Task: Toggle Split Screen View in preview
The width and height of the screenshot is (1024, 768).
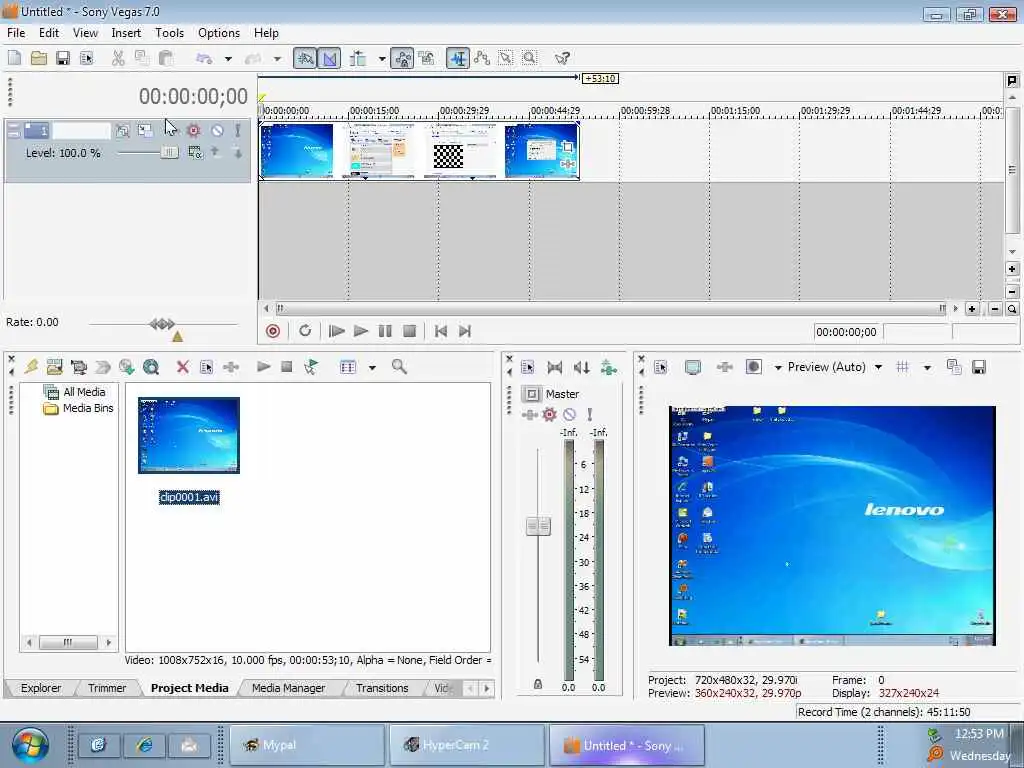Action: point(753,367)
